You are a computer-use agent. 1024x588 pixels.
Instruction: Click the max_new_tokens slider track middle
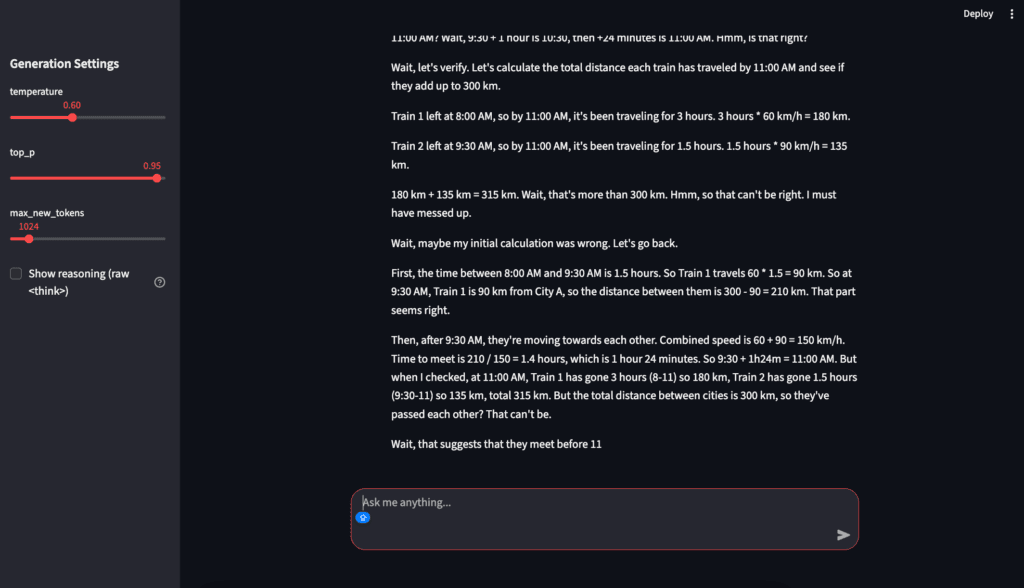(88, 239)
